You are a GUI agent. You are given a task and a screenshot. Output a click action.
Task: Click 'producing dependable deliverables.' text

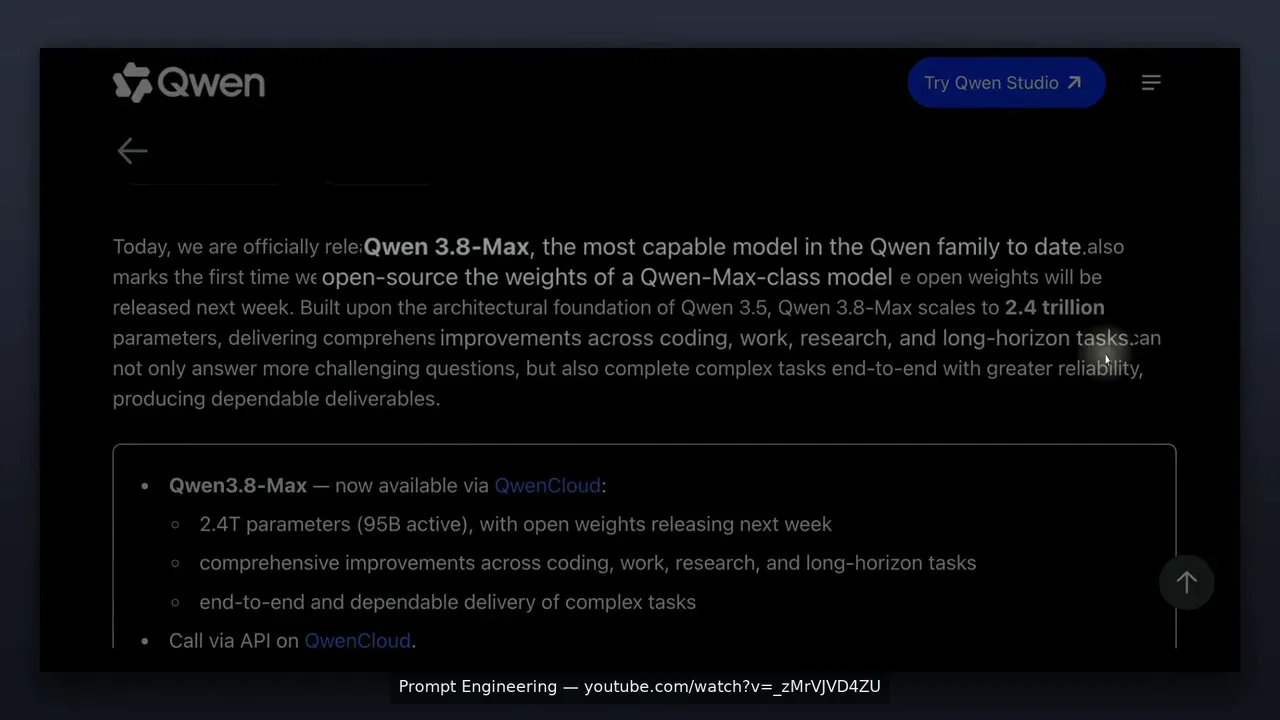tap(276, 399)
